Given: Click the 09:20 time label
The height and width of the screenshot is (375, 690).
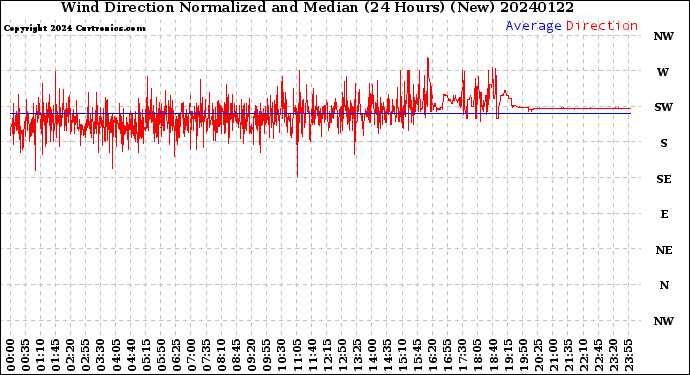Looking at the screenshot, I should [x=252, y=355].
